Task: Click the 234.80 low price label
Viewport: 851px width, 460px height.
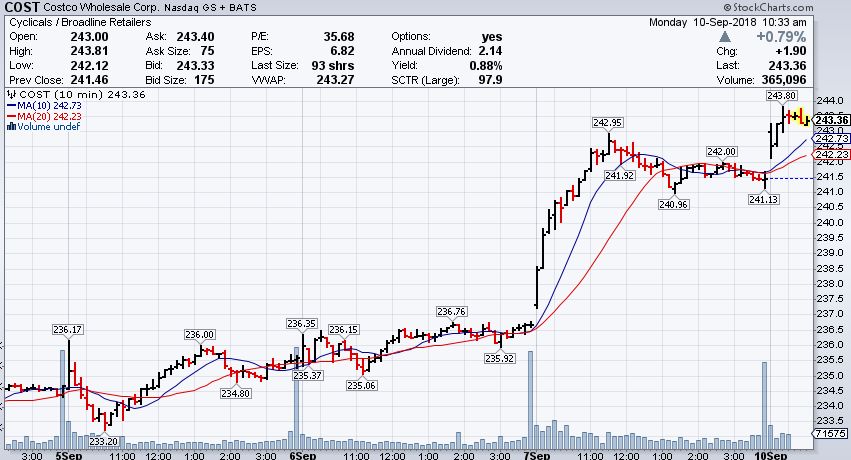Action: [236, 393]
